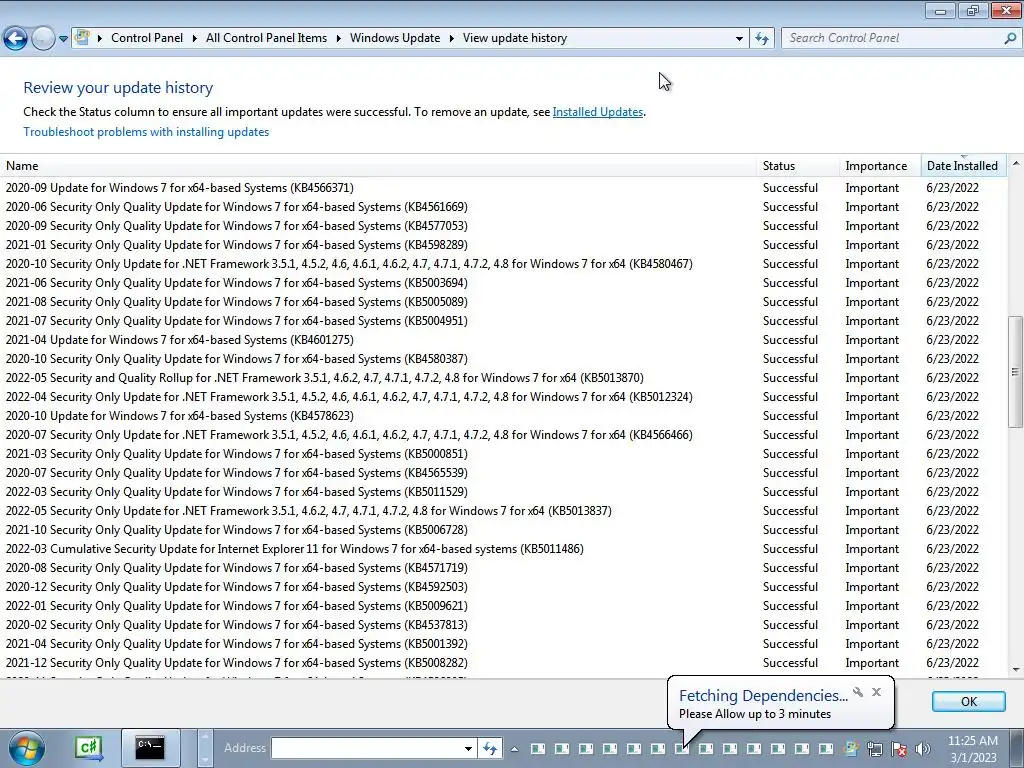This screenshot has width=1024, height=768.
Task: Select the KB5004951 update row
Action: [x=503, y=320]
